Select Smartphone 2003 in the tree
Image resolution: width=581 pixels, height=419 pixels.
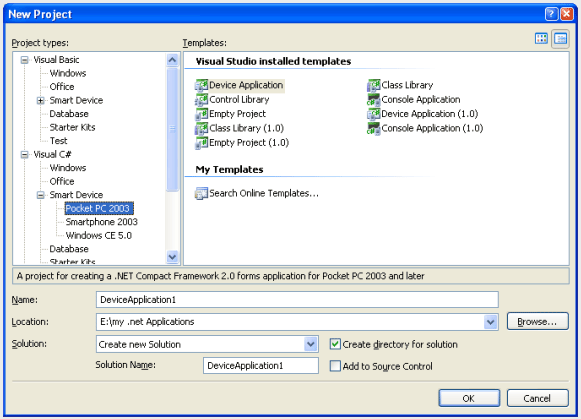102,222
